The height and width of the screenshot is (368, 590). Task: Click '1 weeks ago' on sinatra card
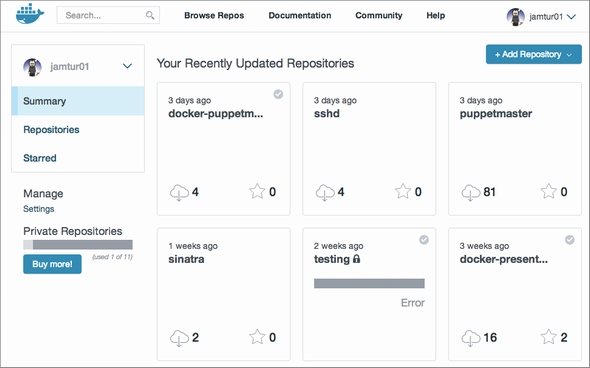(193, 246)
